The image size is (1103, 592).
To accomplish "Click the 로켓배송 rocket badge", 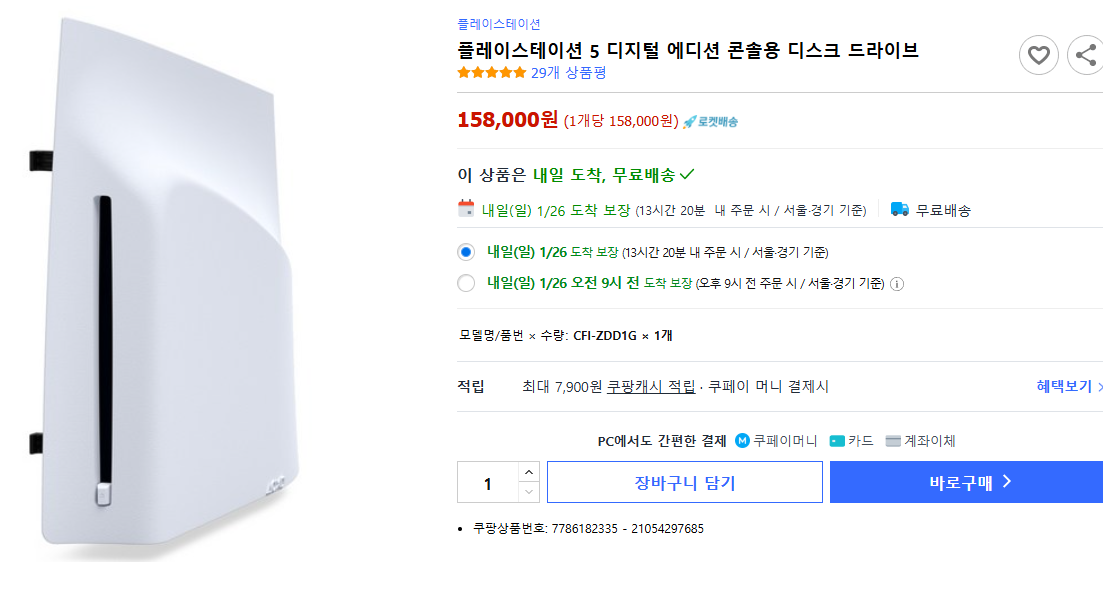I will [711, 121].
